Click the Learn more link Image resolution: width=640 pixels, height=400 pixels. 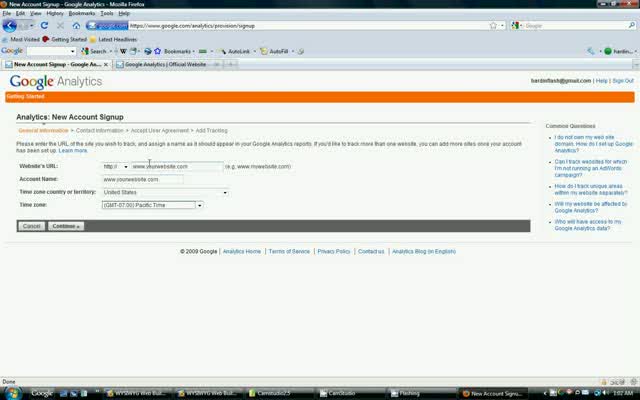tap(73, 151)
